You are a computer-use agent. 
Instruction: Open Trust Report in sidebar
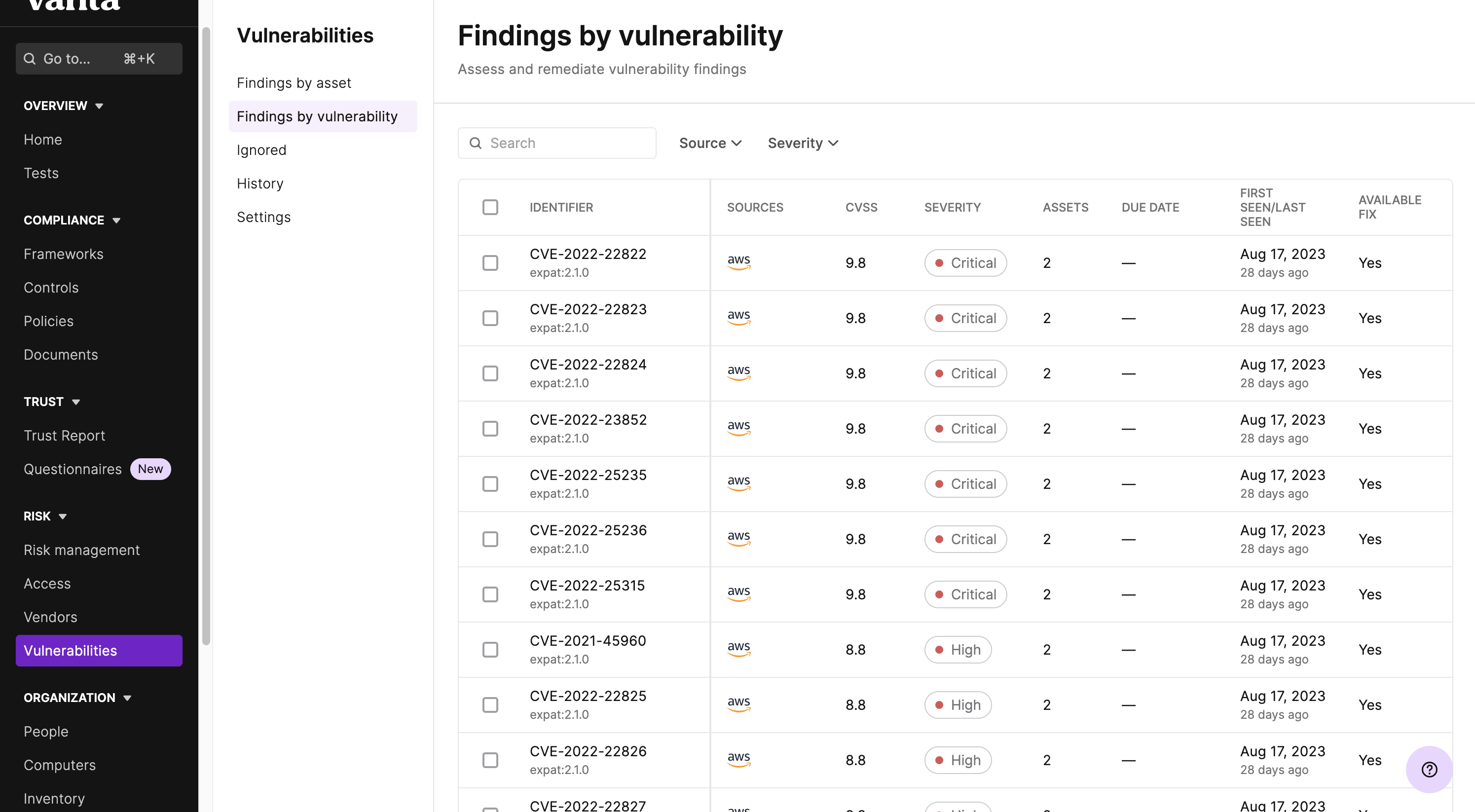click(x=65, y=436)
